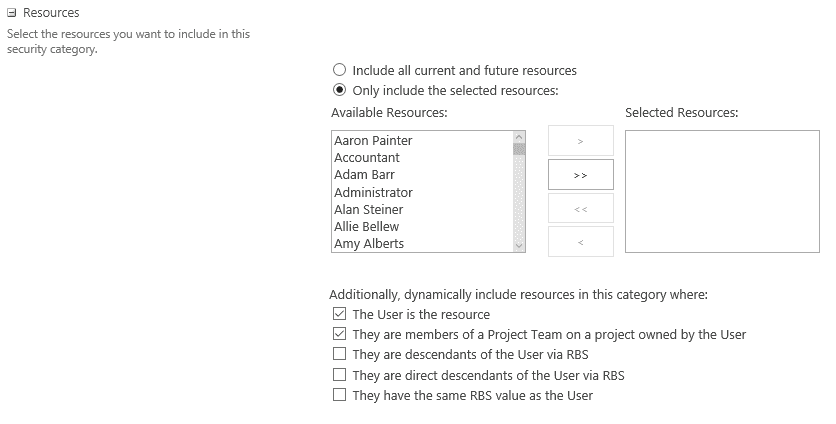Image resolution: width=836 pixels, height=424 pixels.
Task: Choose Allie Bellew from the list
Action: (x=366, y=226)
